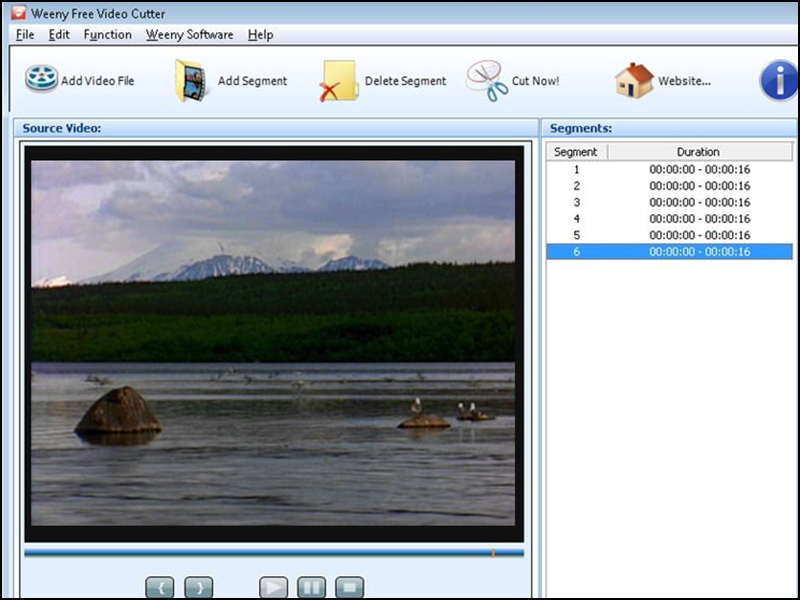Click the source video preview frame
This screenshot has width=800, height=600.
click(273, 343)
